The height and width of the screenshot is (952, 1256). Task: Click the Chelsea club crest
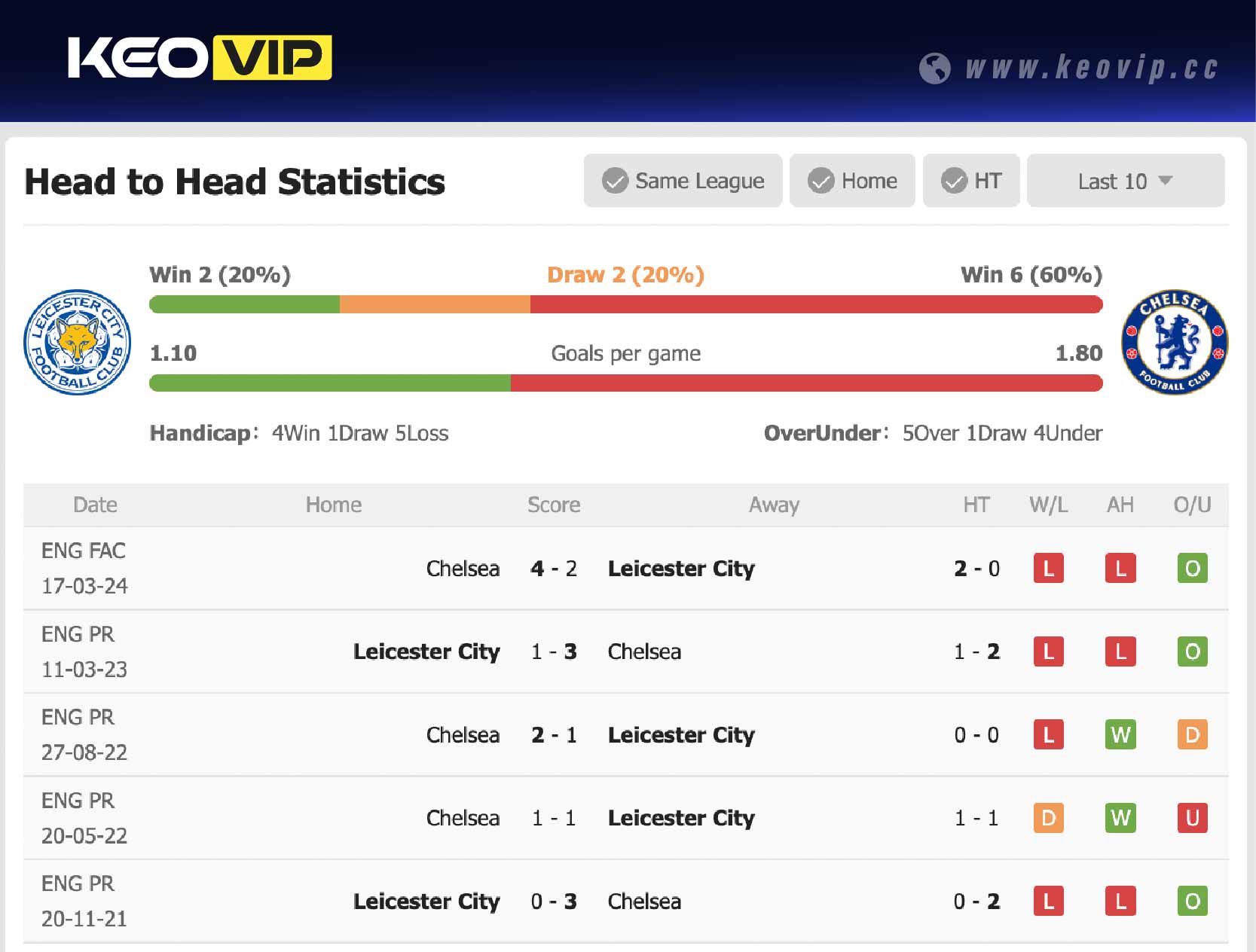click(1174, 343)
